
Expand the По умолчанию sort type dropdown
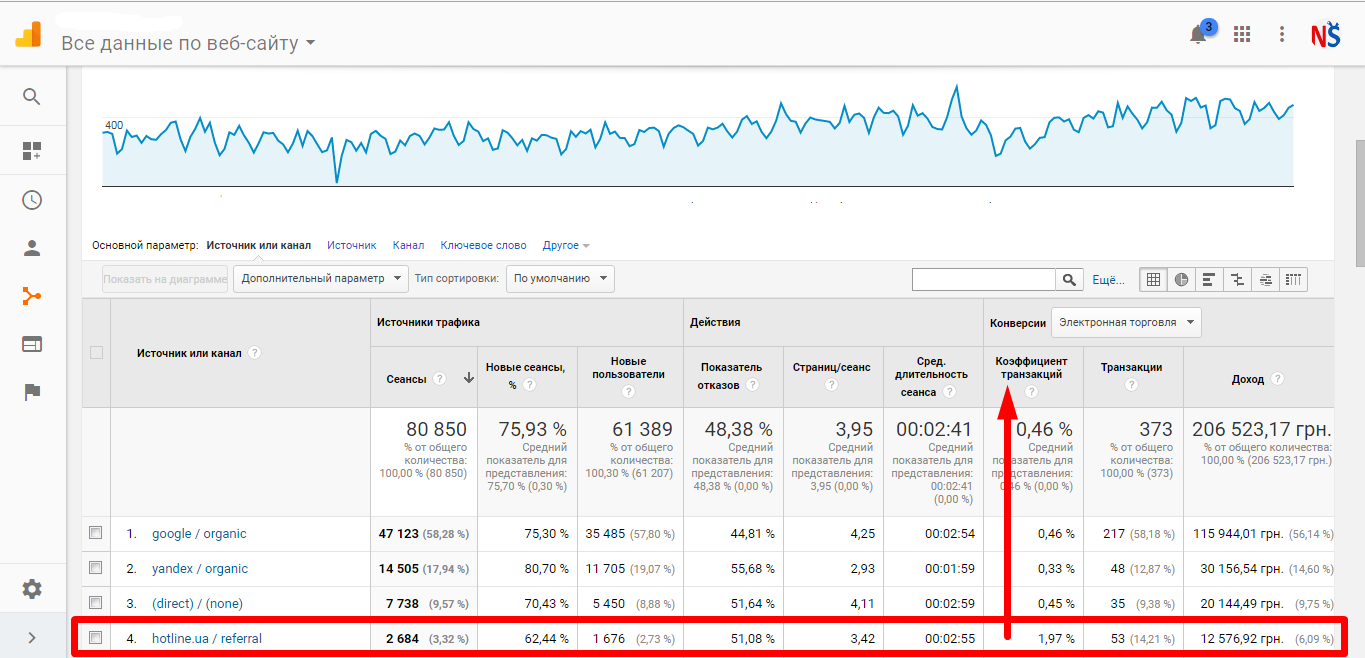click(x=560, y=279)
